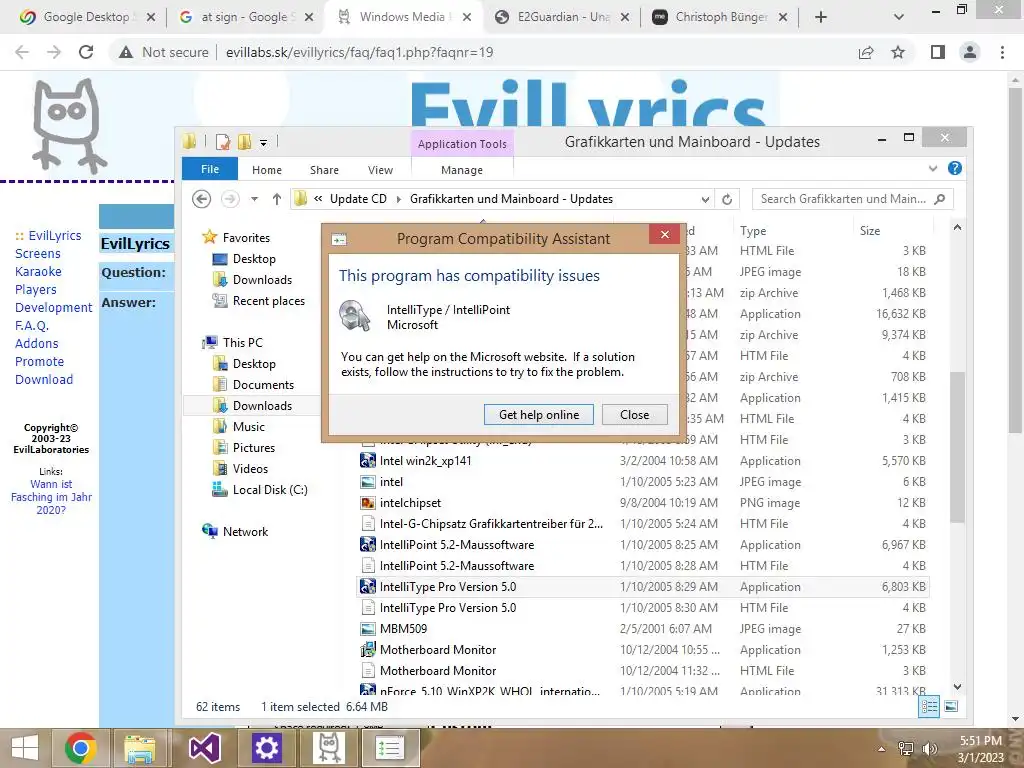Select the Application Tools contextual tab
Image resolution: width=1024 pixels, height=768 pixels.
point(462,144)
